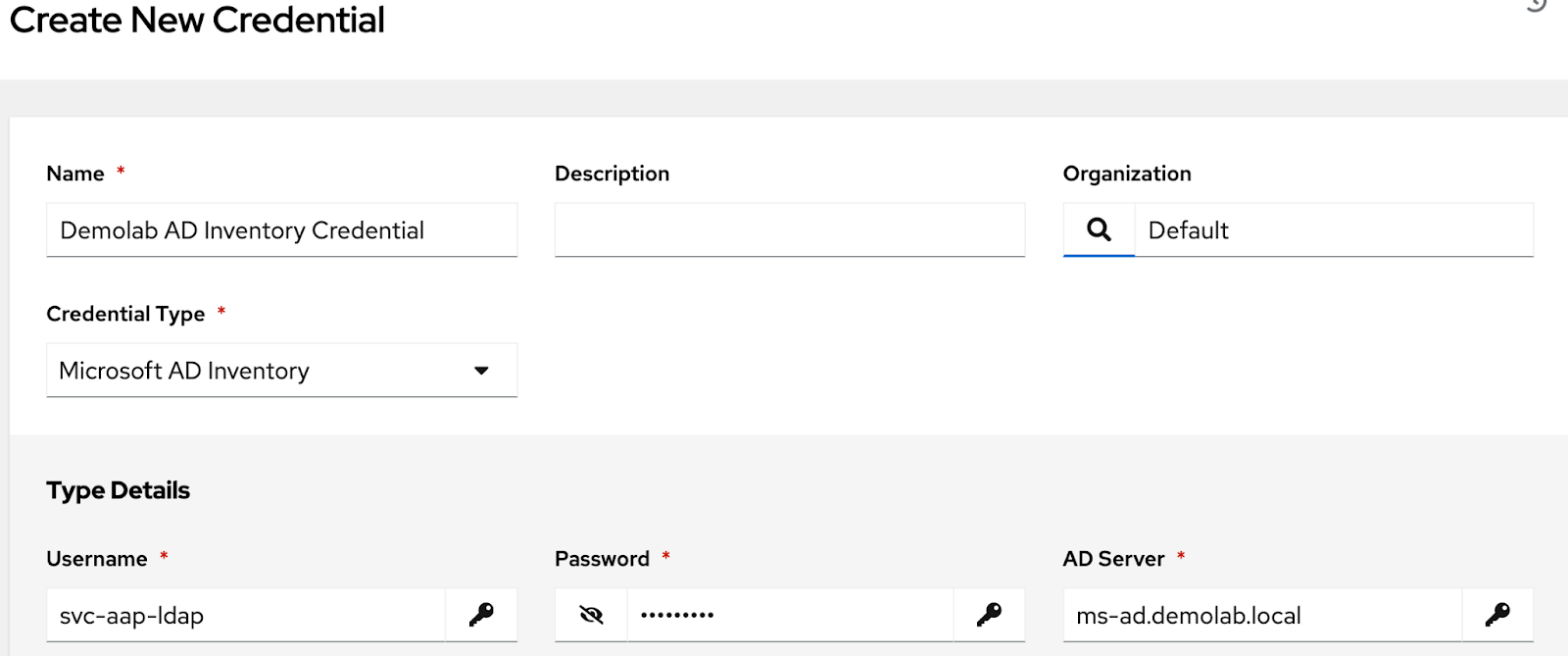The width and height of the screenshot is (1568, 656).
Task: Click the AD Server field ms-ad.demolab.local
Action: pos(1262,615)
